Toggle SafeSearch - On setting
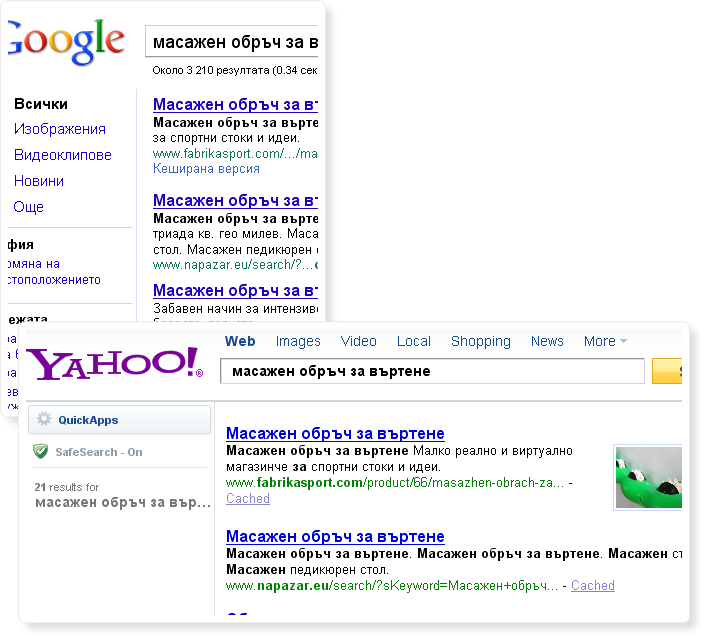Screen dimensions: 703x636 tap(99, 452)
